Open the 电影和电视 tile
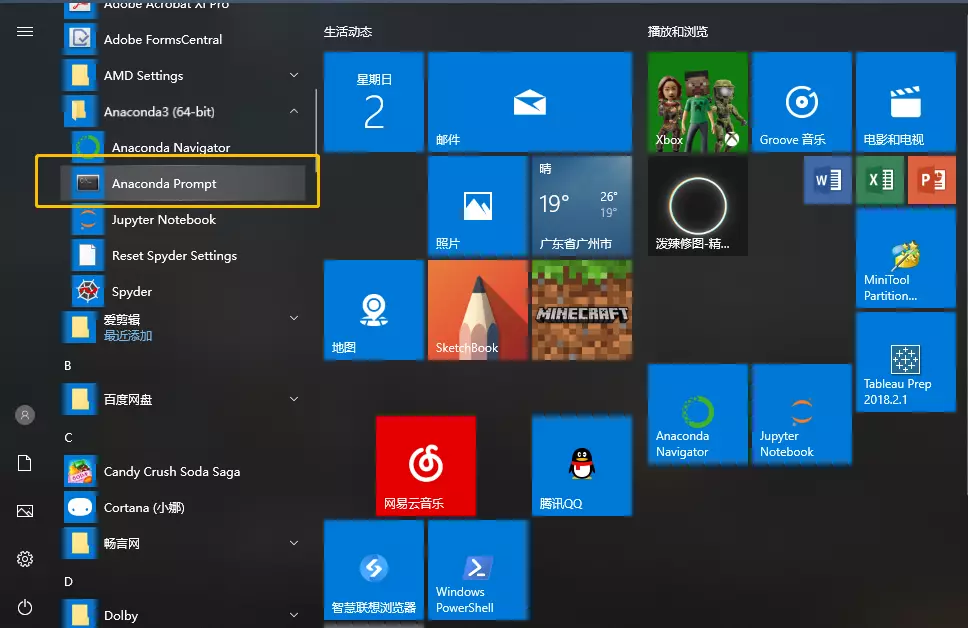 [x=906, y=101]
